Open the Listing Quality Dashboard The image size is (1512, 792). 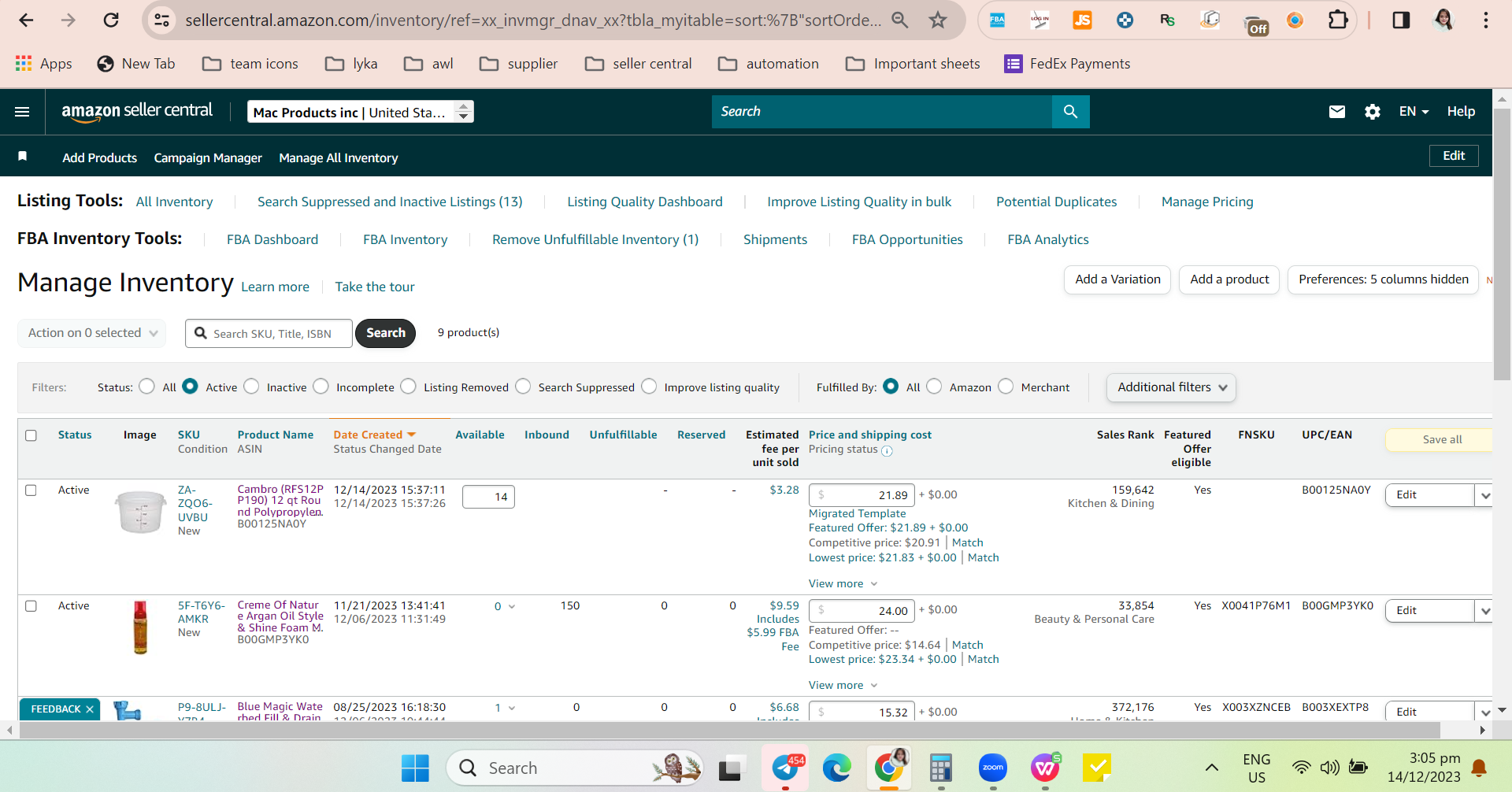tap(645, 202)
